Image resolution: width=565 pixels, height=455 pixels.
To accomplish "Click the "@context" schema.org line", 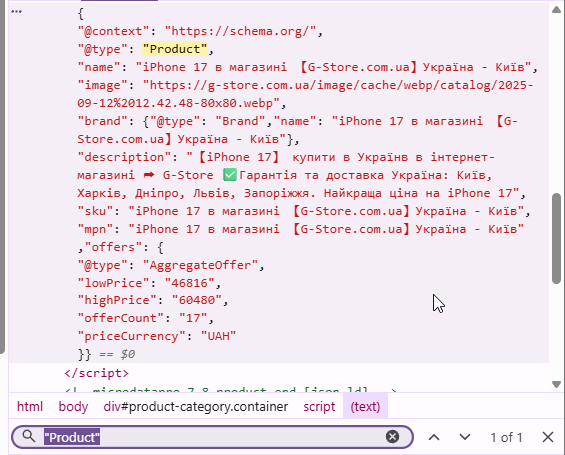I will 200,31.
